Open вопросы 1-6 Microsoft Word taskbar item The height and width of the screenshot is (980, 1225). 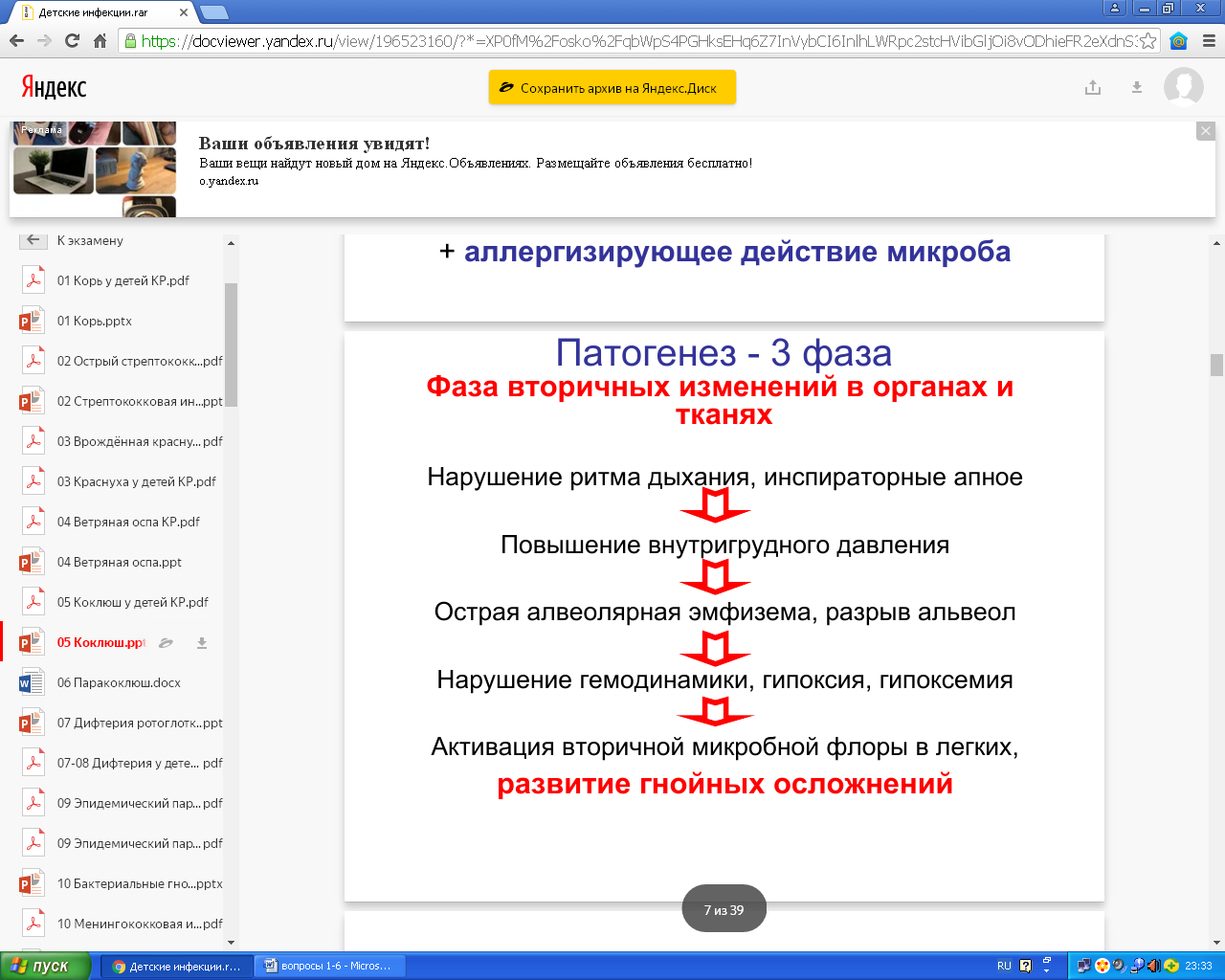(331, 966)
